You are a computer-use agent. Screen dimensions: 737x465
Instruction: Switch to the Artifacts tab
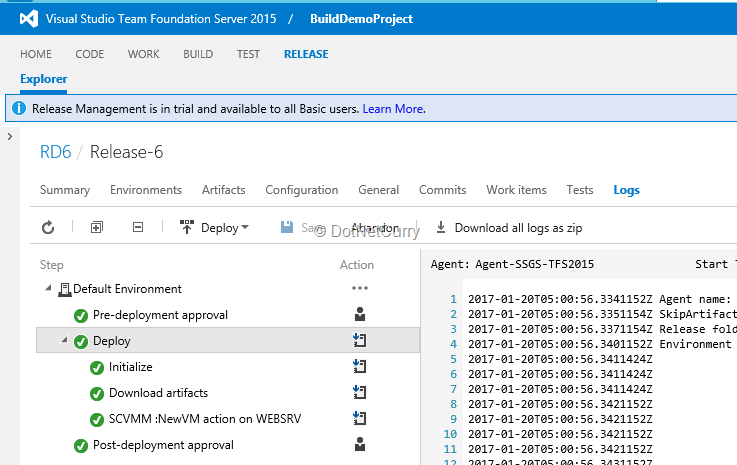(224, 190)
